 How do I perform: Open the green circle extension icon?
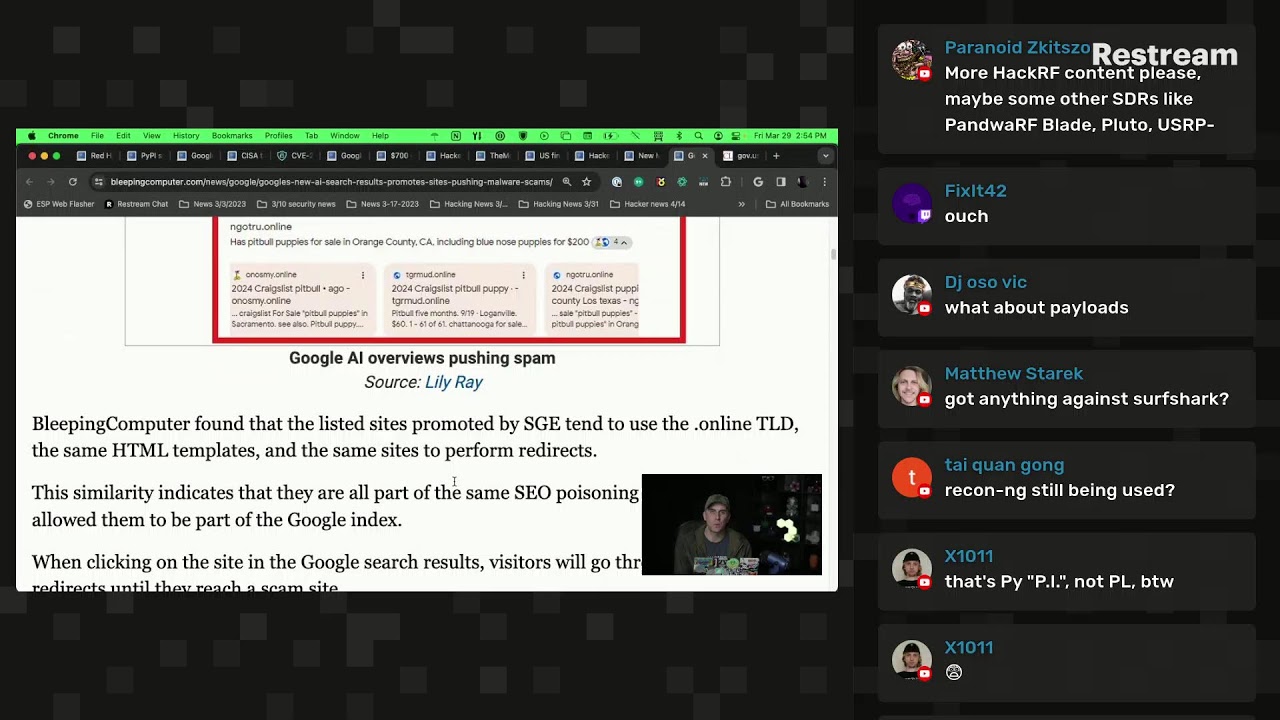(638, 182)
